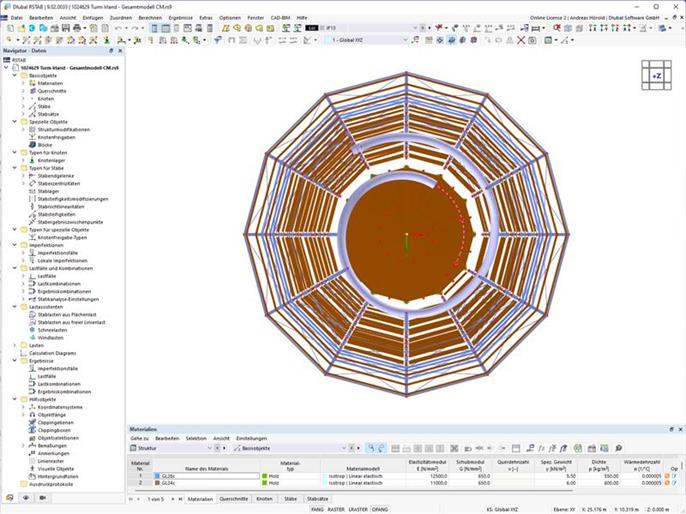Click the black Lol load case box

(x=312, y=28)
